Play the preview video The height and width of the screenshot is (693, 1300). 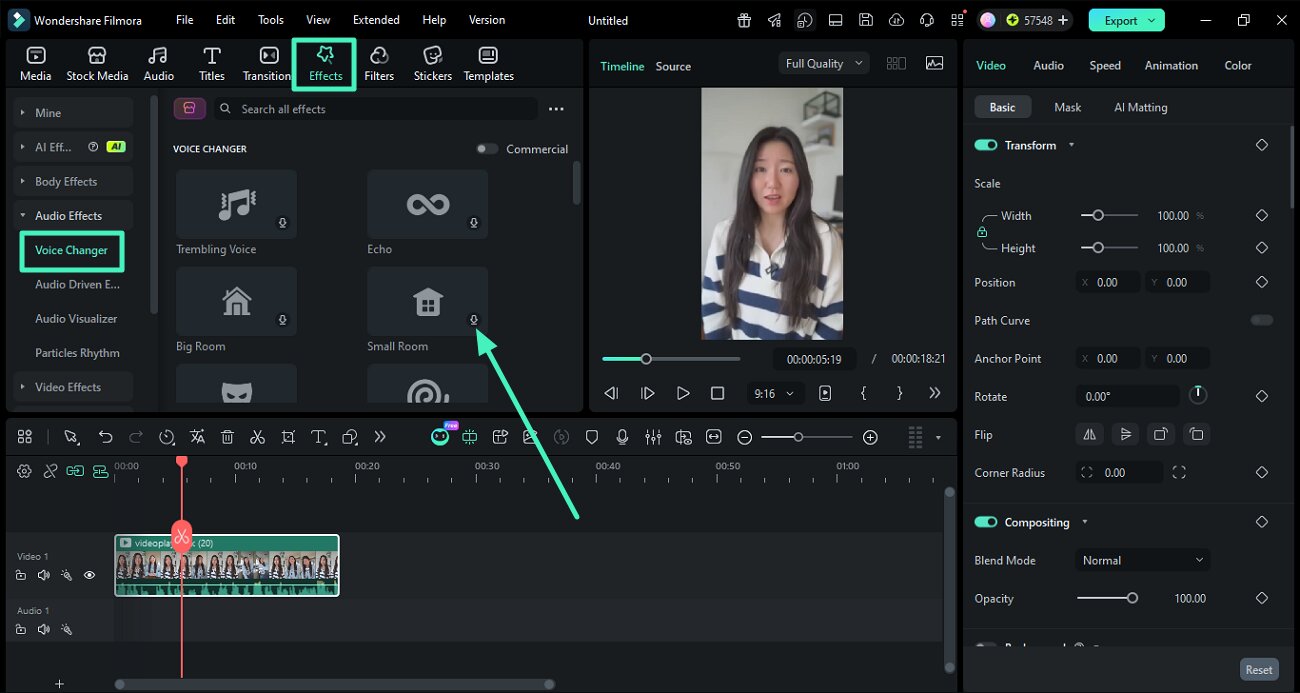click(x=683, y=394)
